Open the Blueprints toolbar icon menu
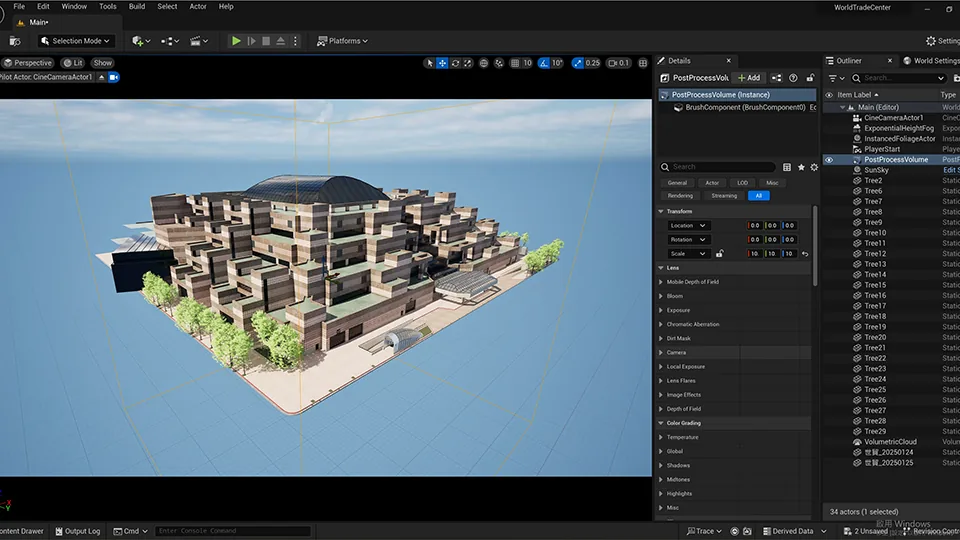The width and height of the screenshot is (960, 540). 170,41
